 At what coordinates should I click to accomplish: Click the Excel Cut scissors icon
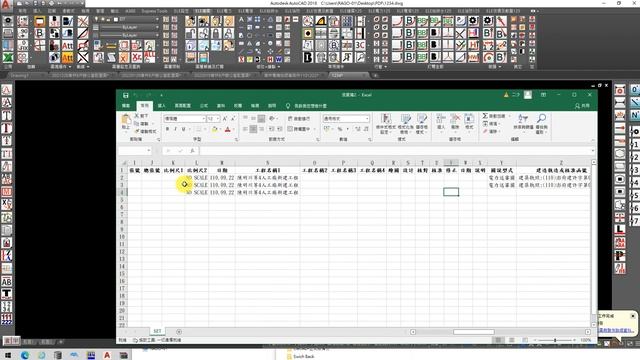[137, 116]
